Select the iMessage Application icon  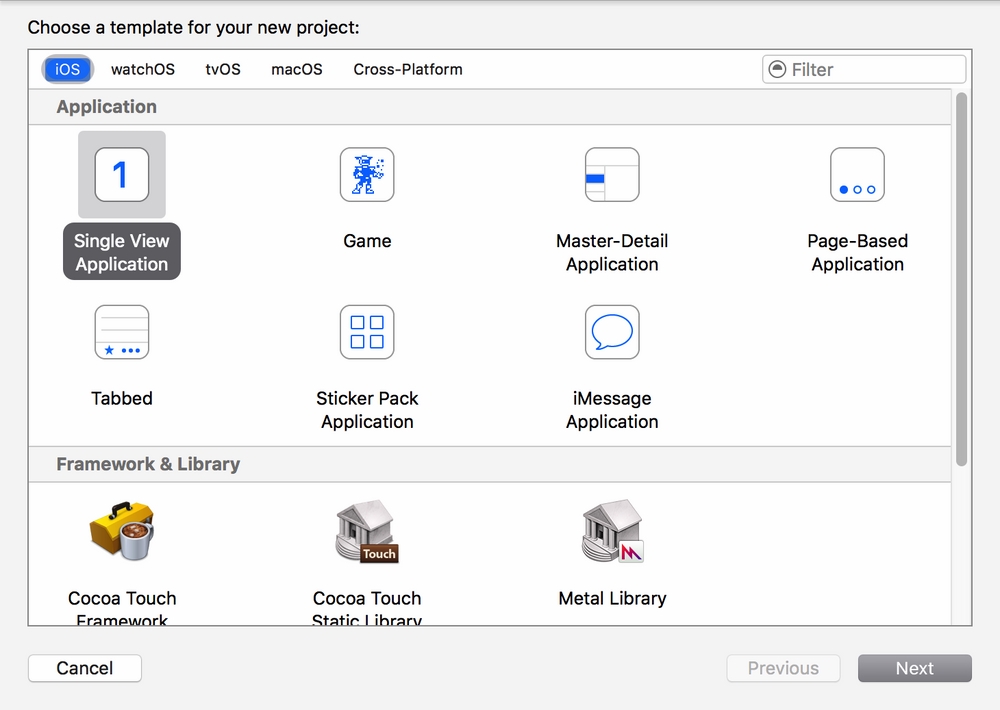pos(612,332)
